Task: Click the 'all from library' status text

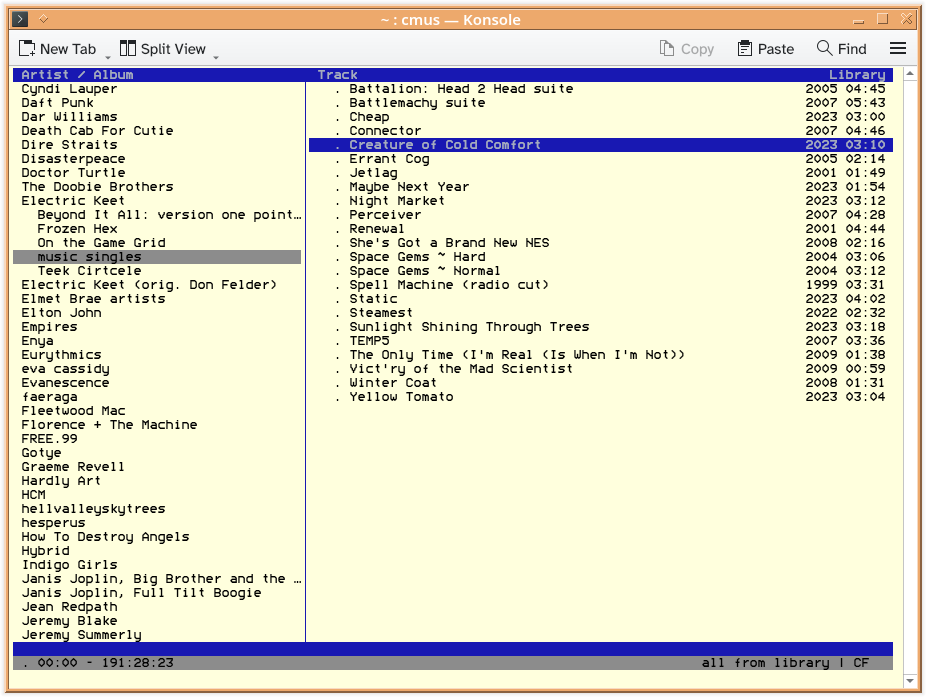Action: [x=765, y=663]
